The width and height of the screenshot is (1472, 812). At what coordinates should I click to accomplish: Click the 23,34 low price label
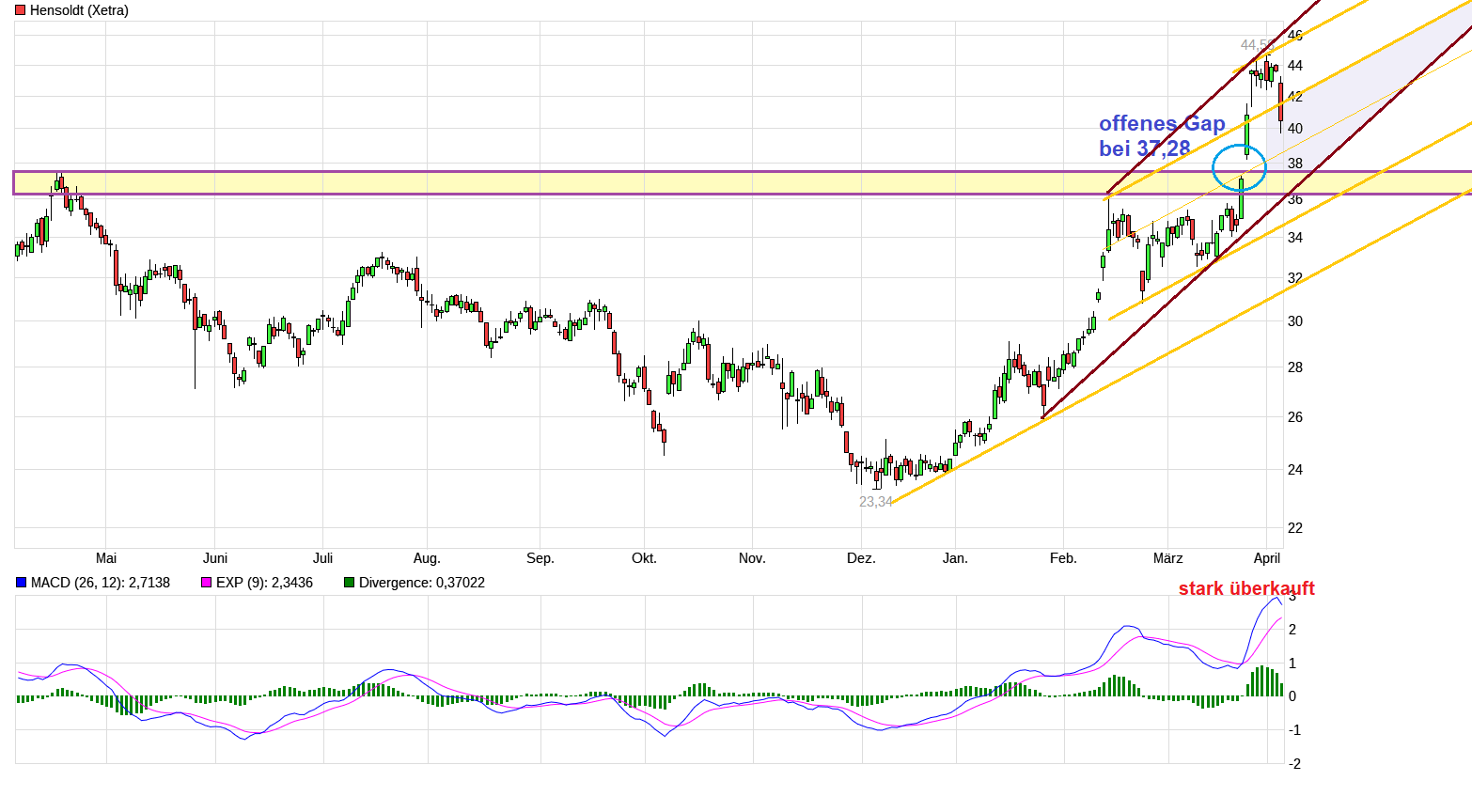click(875, 502)
